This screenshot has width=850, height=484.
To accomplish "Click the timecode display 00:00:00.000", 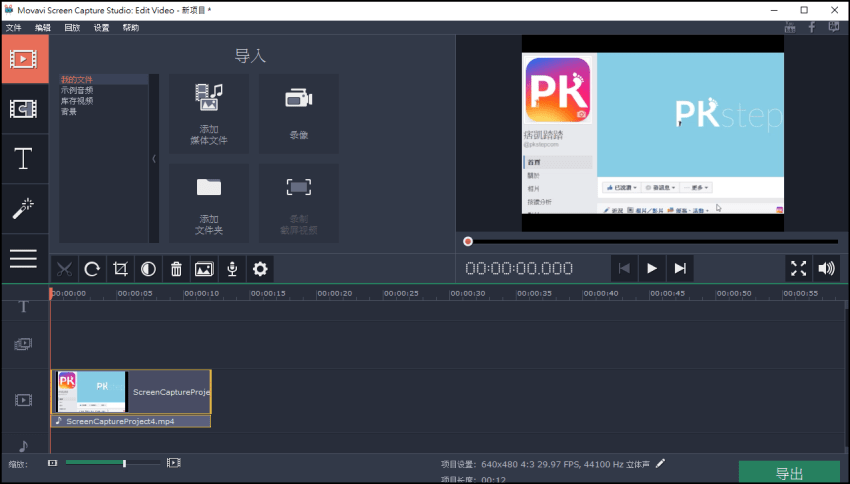I will 519,268.
